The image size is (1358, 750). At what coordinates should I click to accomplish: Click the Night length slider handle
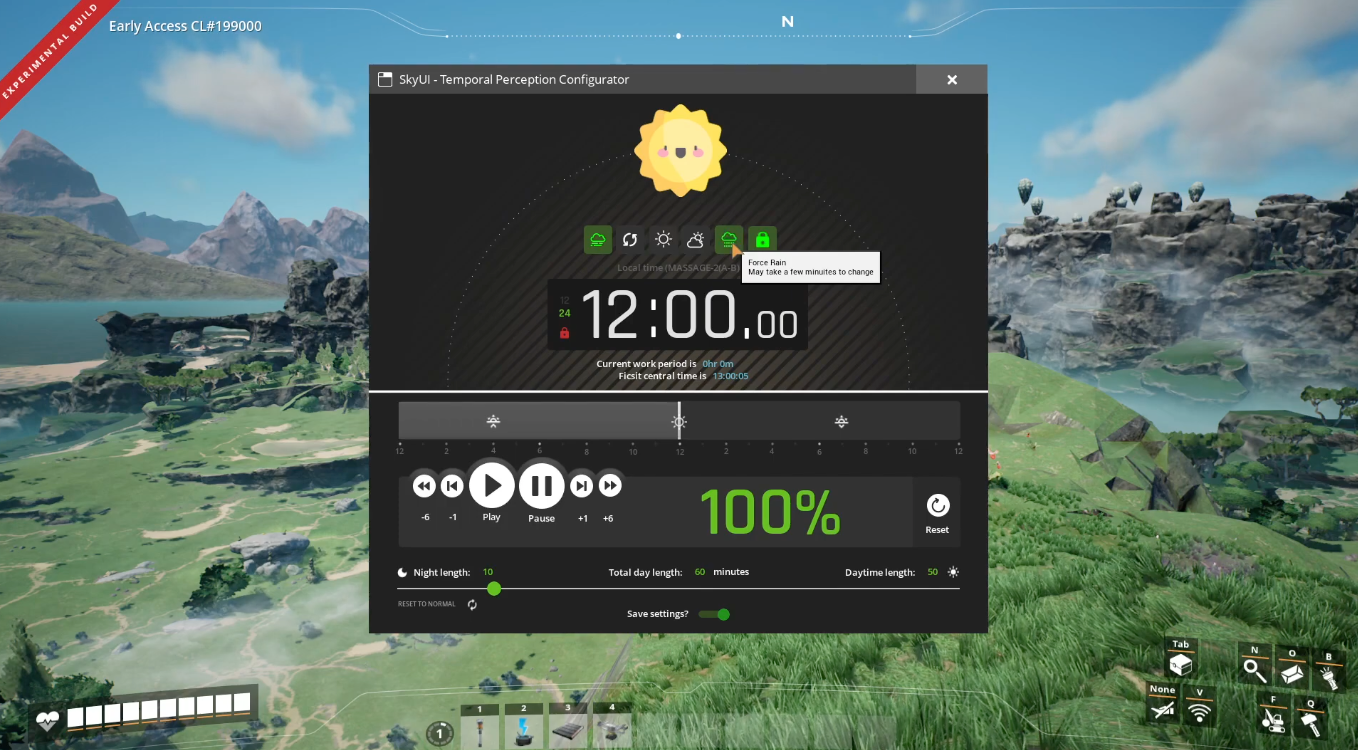tap(493, 589)
